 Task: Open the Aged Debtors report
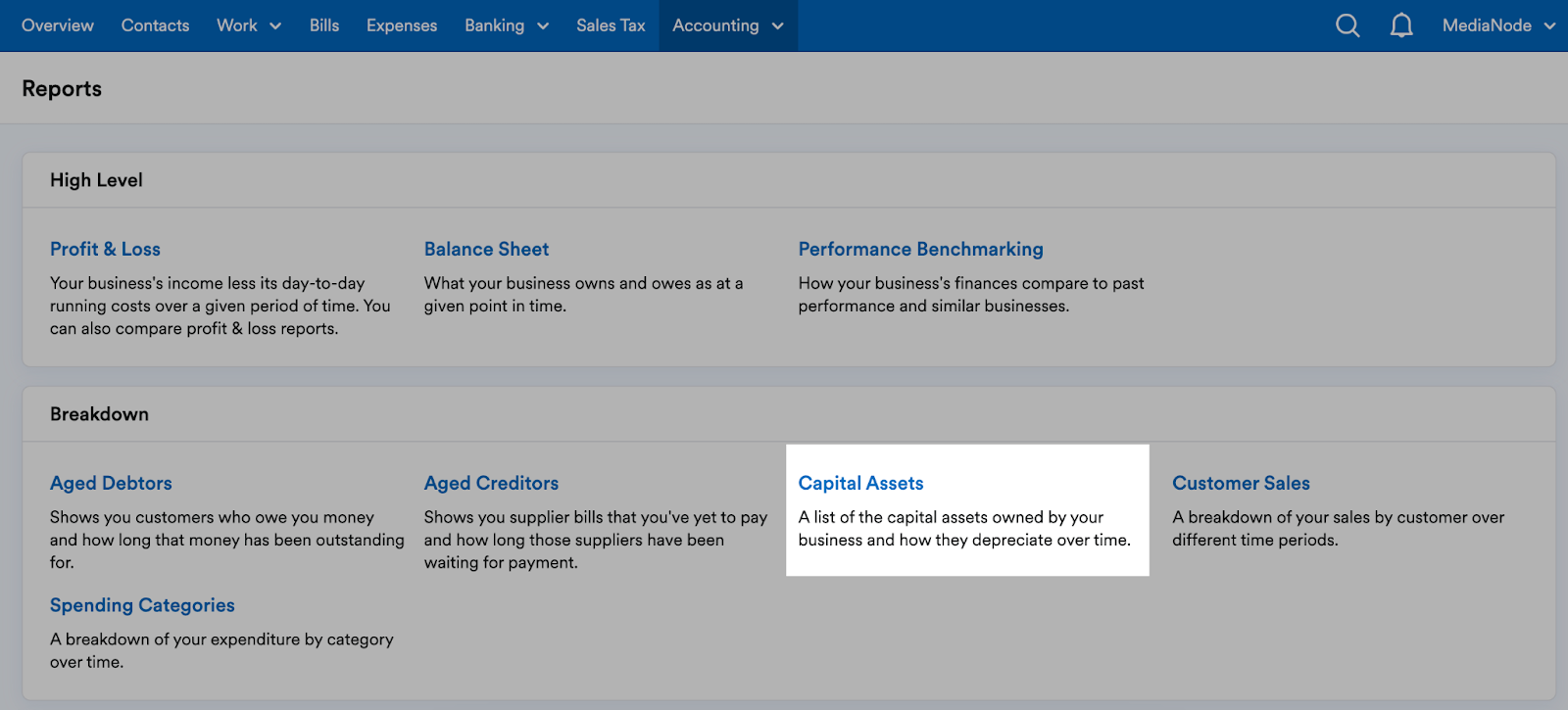[111, 483]
